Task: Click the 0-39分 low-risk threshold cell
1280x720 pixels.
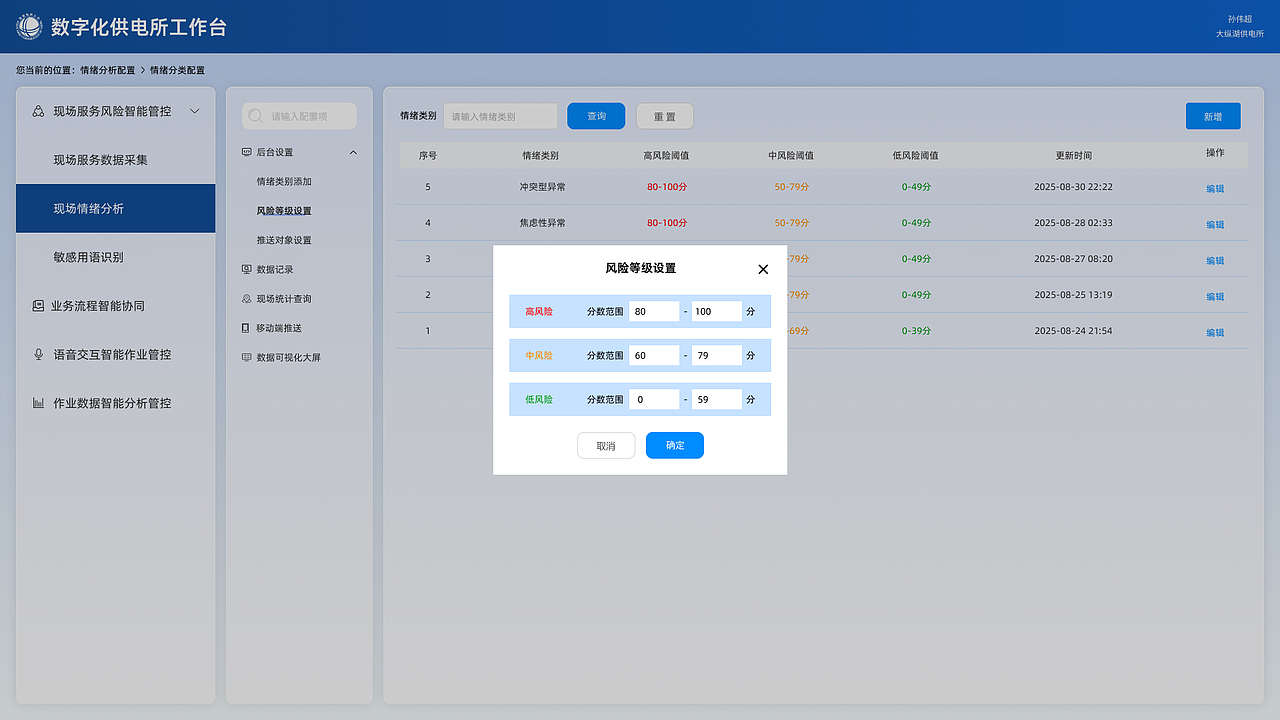Action: 916,331
